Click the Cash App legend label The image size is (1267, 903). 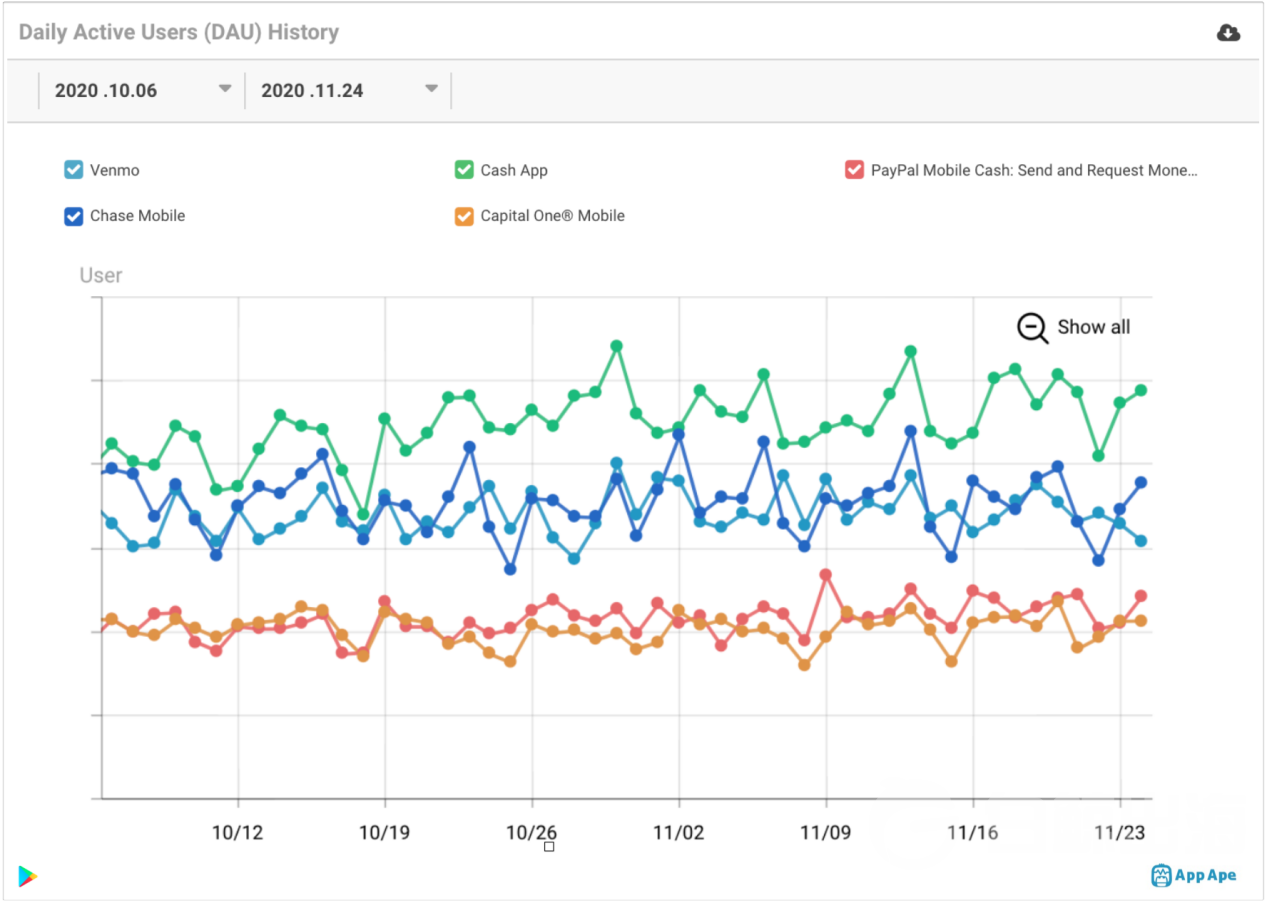(514, 170)
